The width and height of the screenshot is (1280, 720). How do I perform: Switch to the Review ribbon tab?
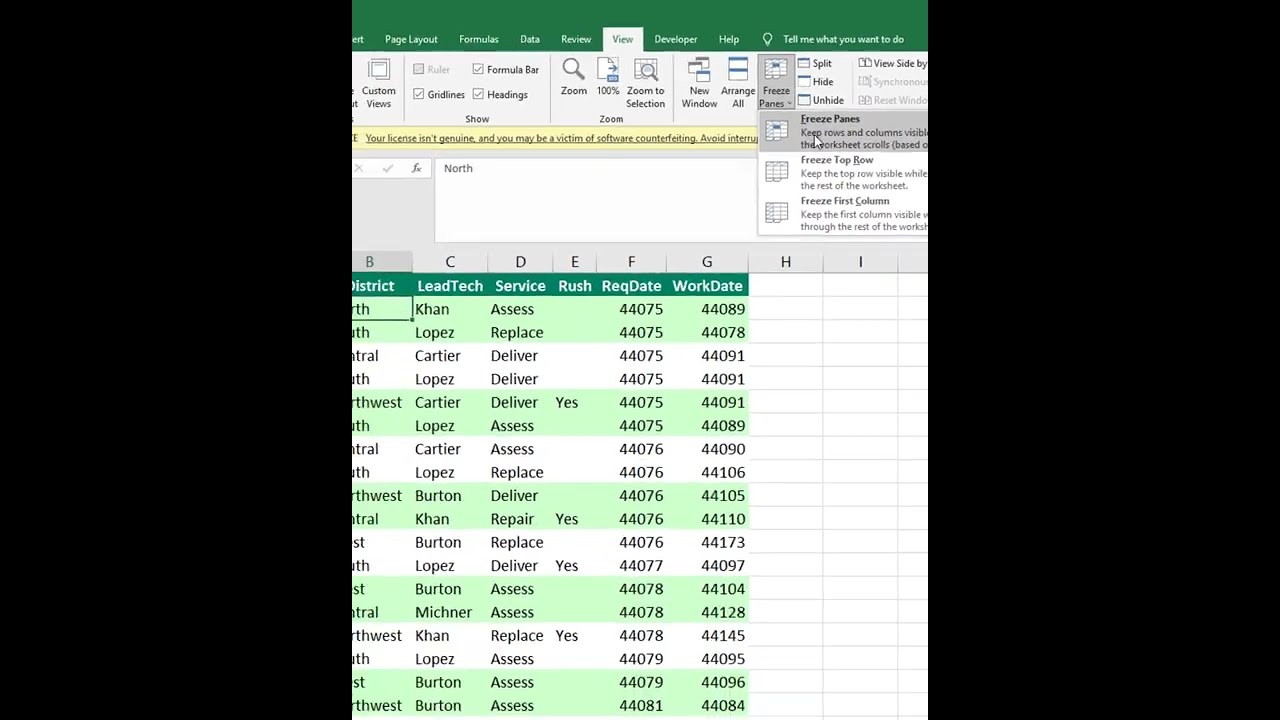click(x=576, y=39)
